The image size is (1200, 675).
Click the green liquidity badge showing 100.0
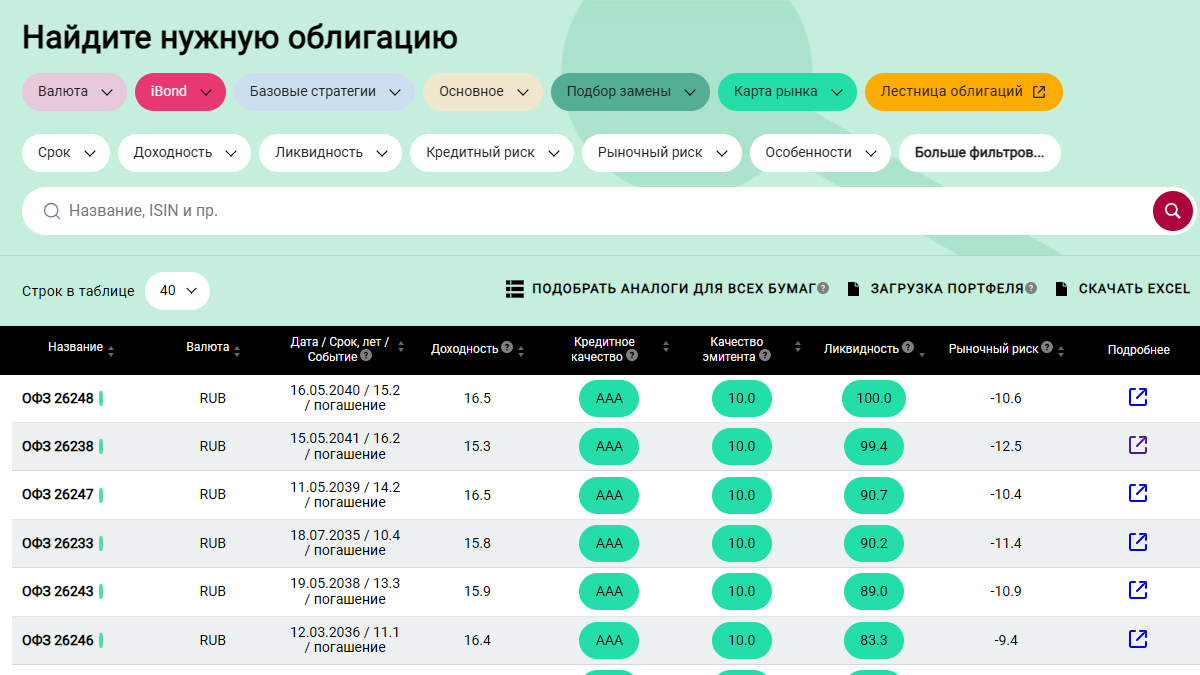pyautogui.click(x=873, y=397)
